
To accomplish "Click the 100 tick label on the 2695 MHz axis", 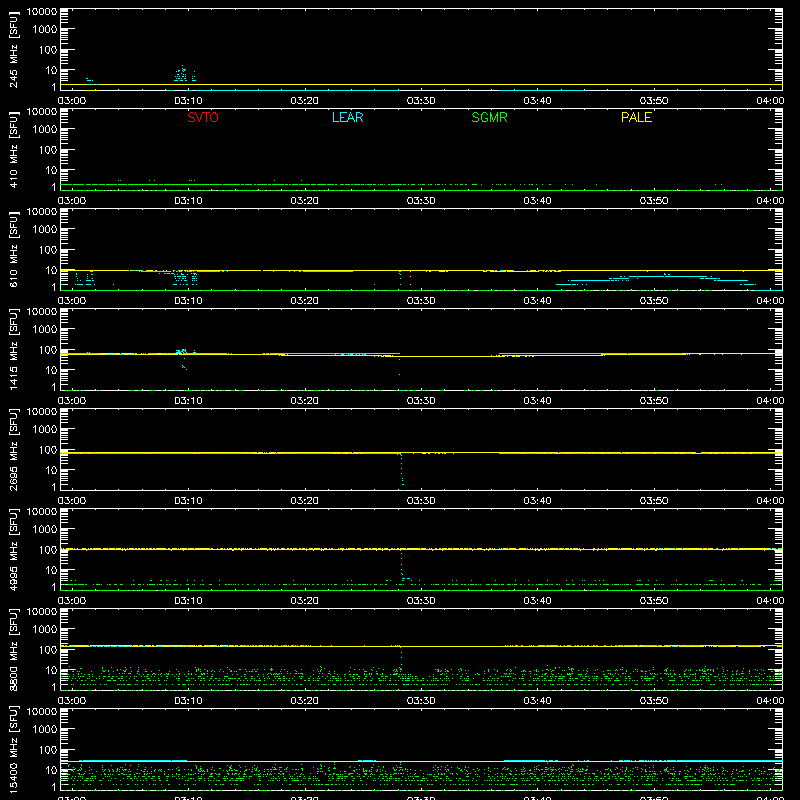I will coord(48,450).
